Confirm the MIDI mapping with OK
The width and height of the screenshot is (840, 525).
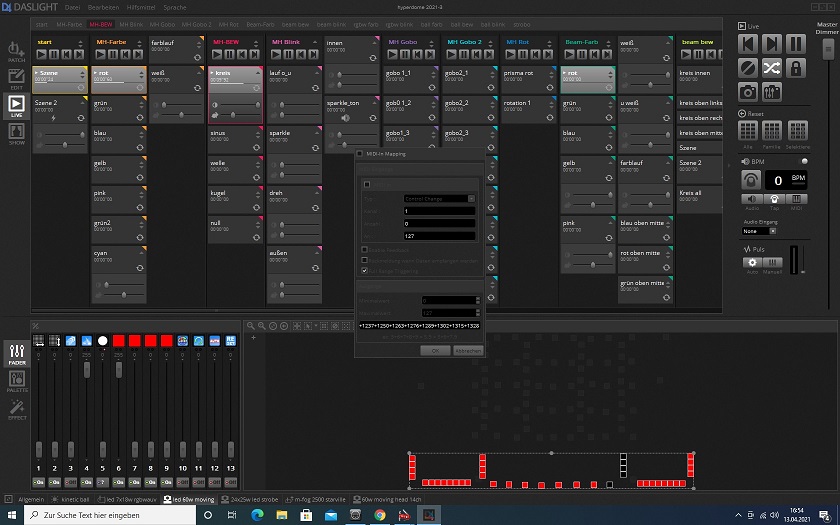pyautogui.click(x=435, y=350)
